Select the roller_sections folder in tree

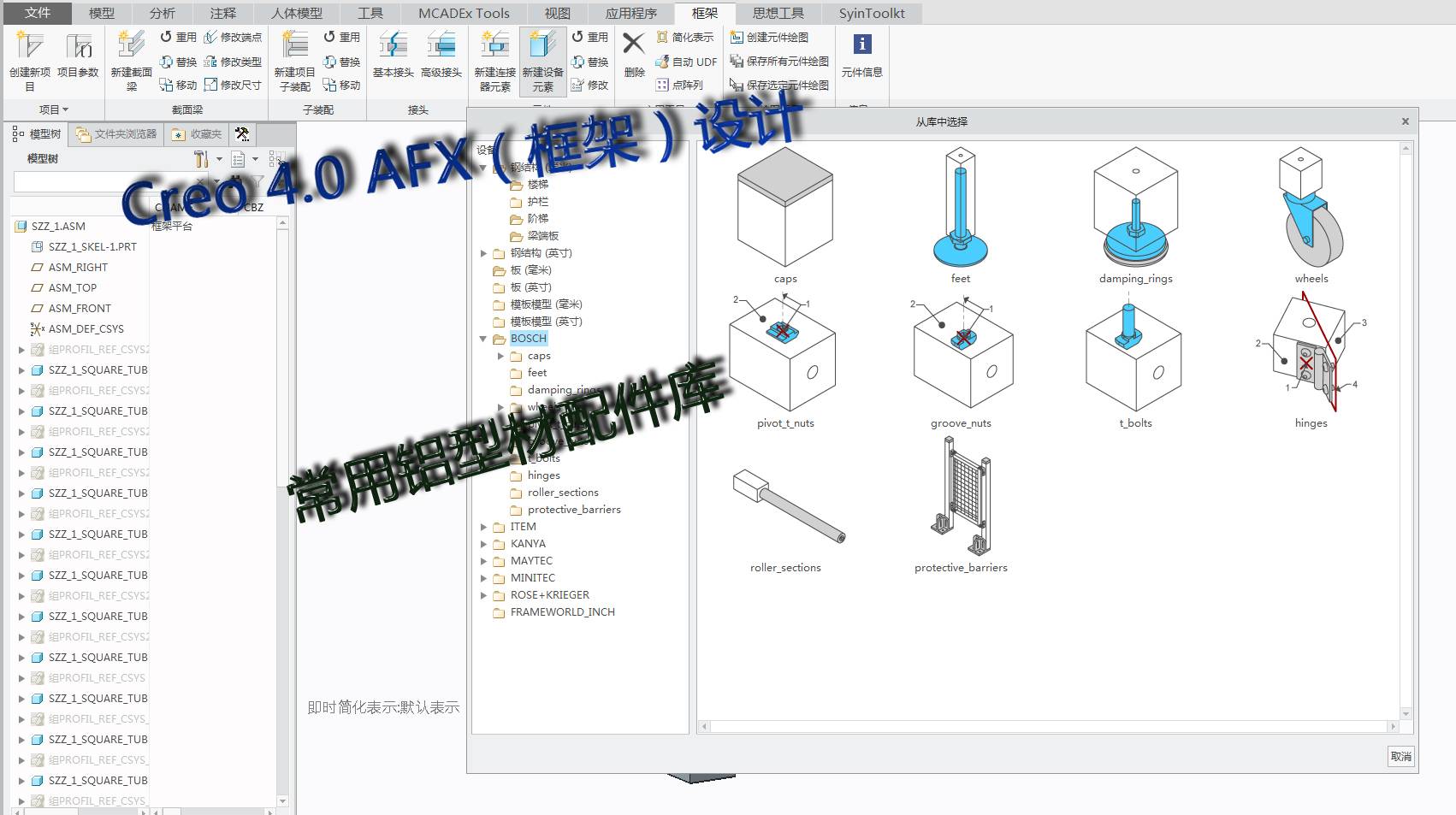[x=562, y=493]
